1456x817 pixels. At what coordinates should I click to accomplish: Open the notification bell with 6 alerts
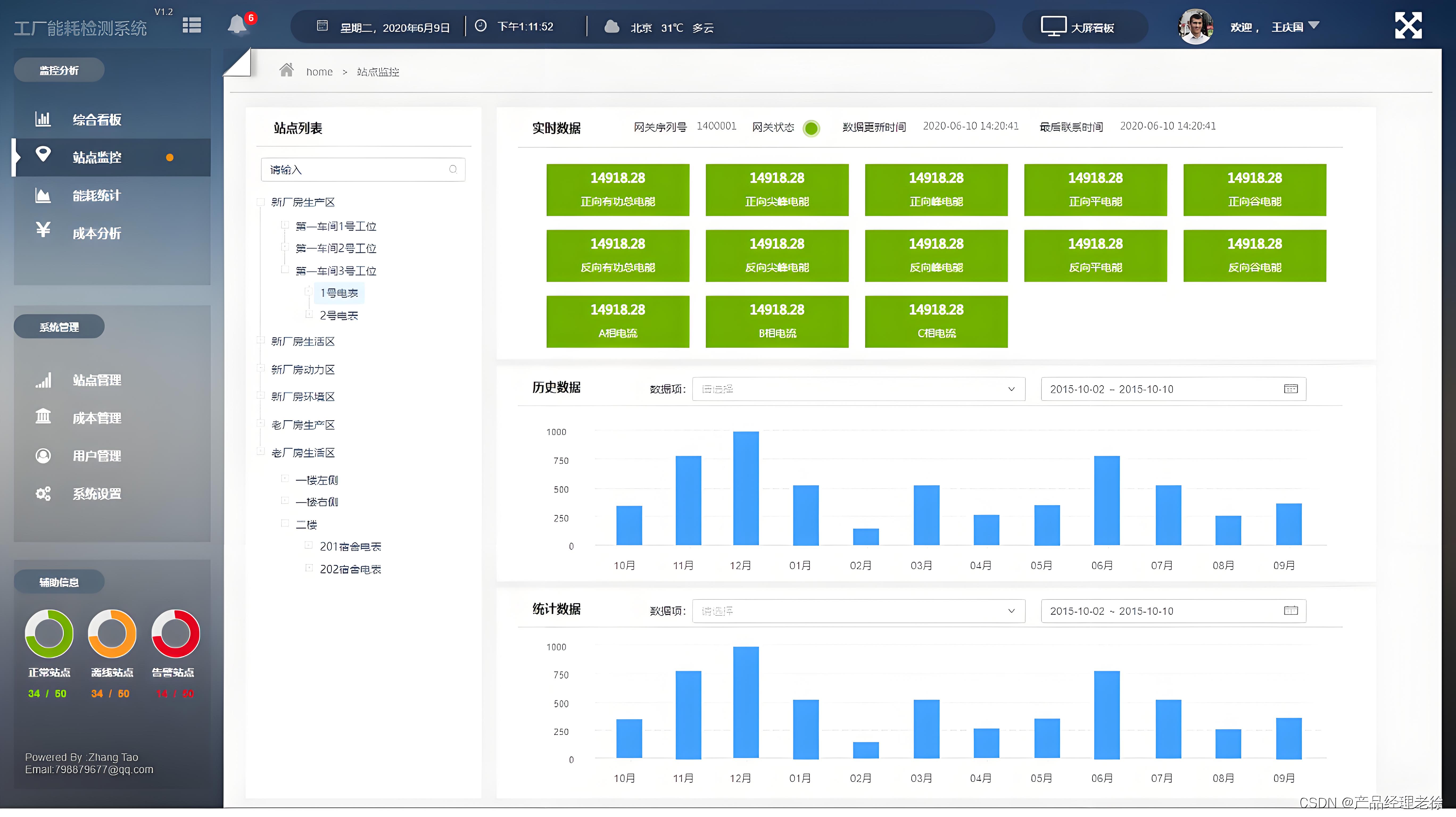pos(238,25)
